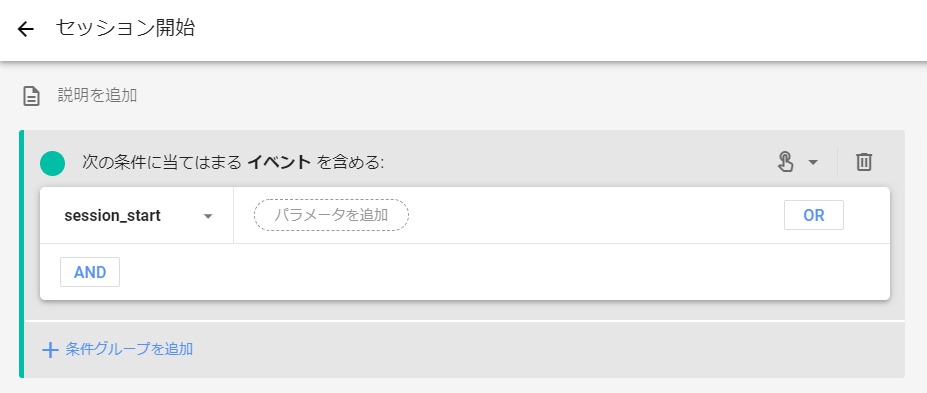Click 条件グループを追加 link

tap(129, 349)
